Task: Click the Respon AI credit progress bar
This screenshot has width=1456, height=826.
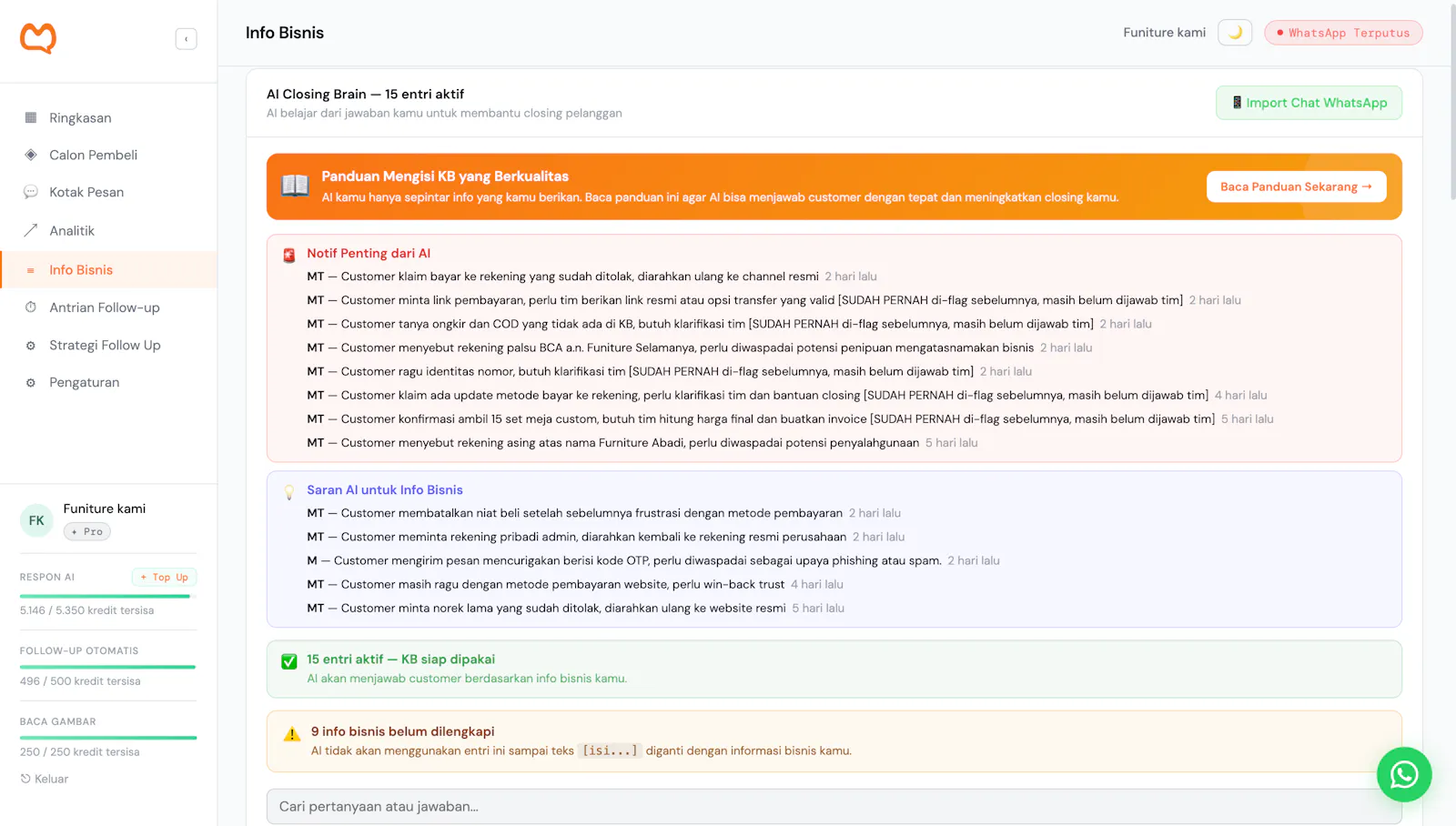Action: (108, 596)
